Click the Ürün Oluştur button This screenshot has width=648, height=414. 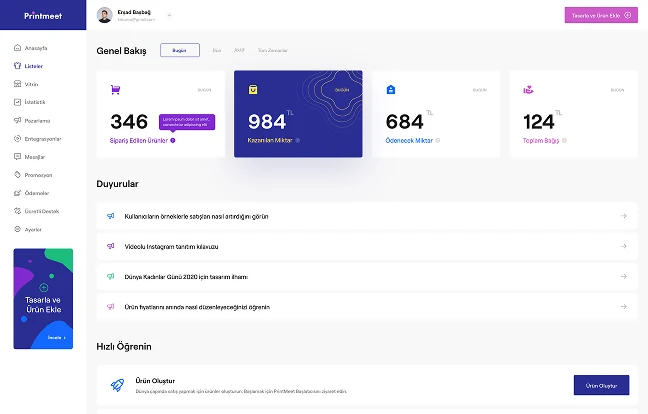pos(601,385)
